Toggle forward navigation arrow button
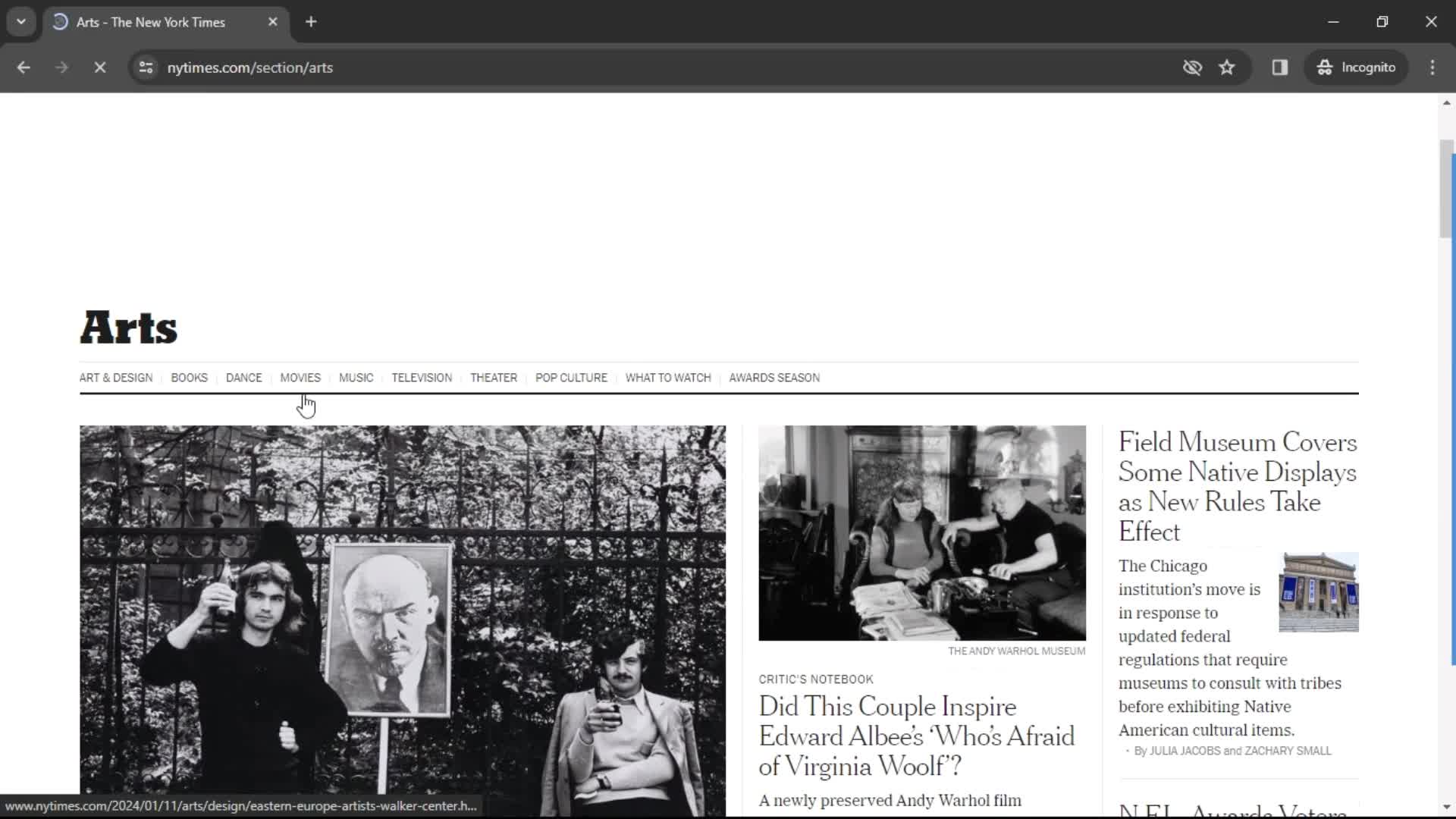This screenshot has height=819, width=1456. [x=62, y=67]
